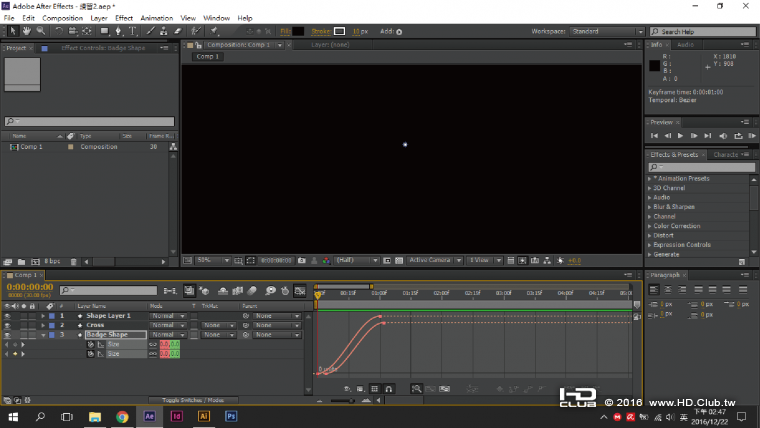Open the Animation menu
The width and height of the screenshot is (760, 428).
[156, 18]
